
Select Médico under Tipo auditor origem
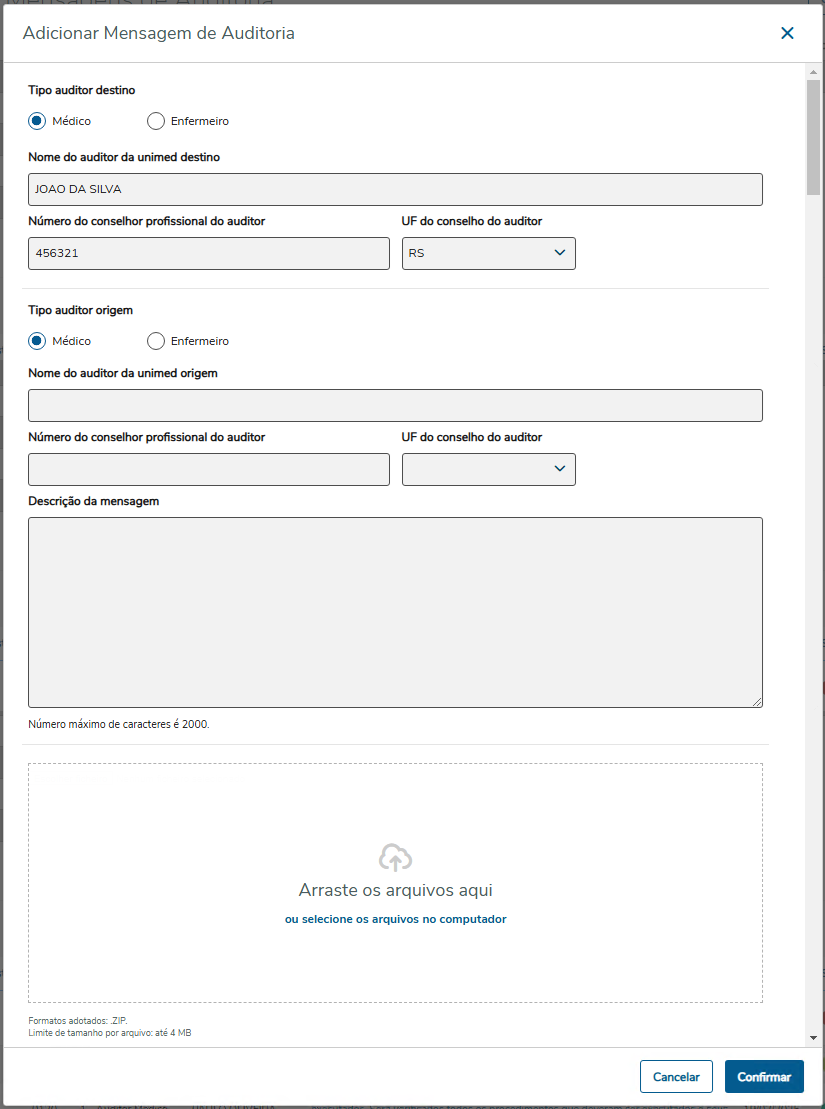pyautogui.click(x=38, y=341)
